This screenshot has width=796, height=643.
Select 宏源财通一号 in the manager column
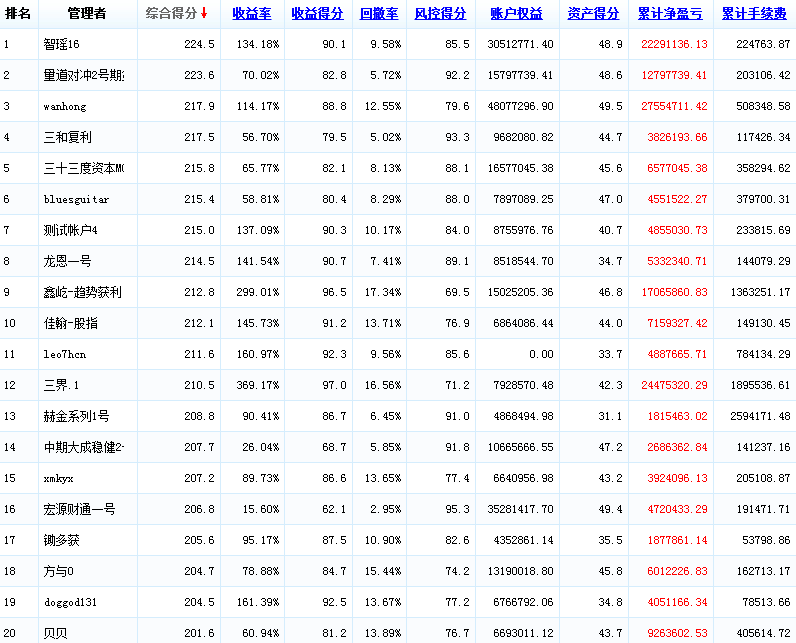point(79,510)
